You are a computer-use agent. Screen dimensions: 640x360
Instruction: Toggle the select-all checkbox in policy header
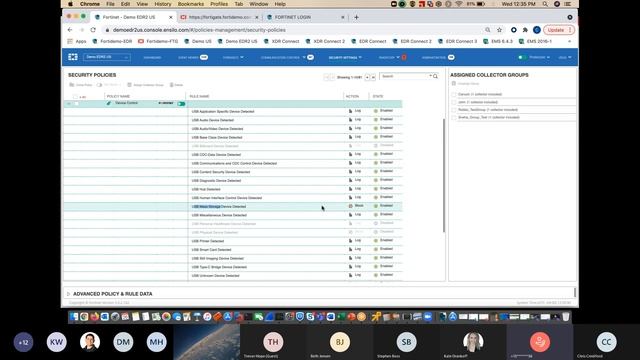click(75, 97)
